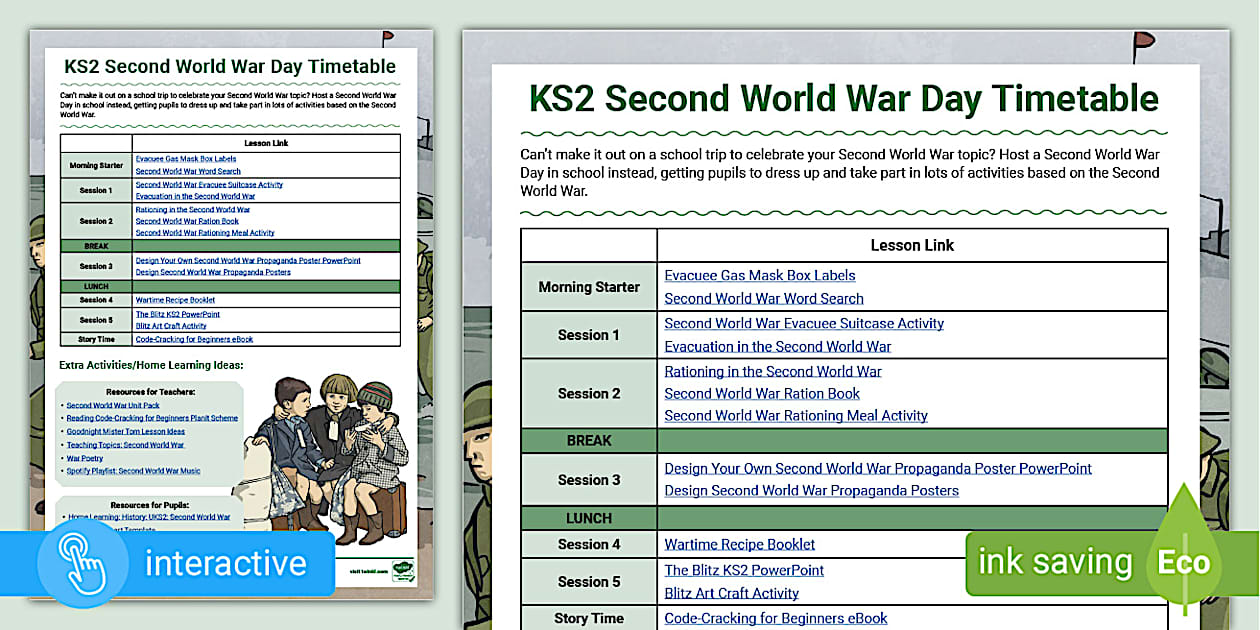
Task: Click the interactive badge label
Action: pyautogui.click(x=225, y=563)
